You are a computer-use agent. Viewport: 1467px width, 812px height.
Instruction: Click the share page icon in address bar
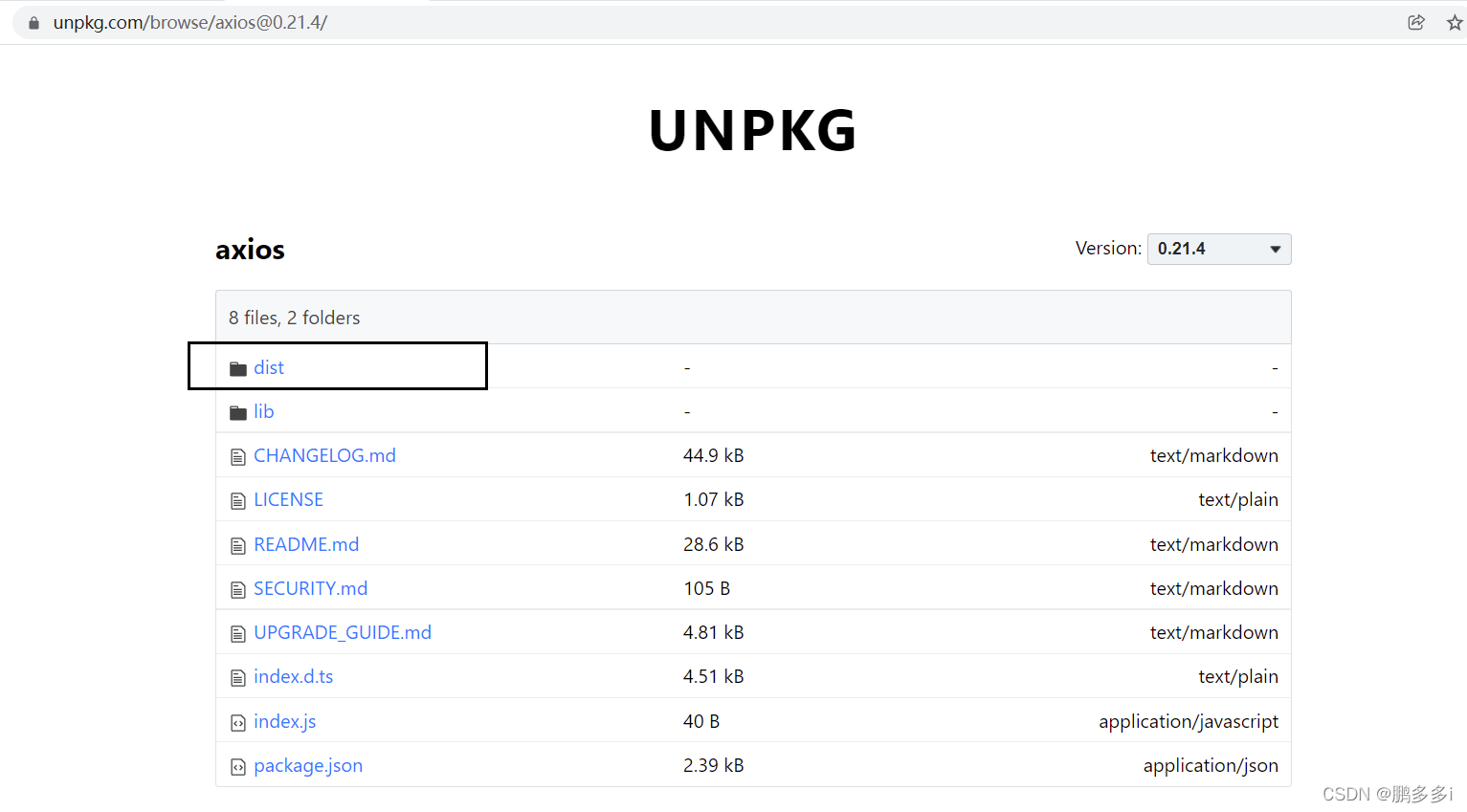point(1416,22)
